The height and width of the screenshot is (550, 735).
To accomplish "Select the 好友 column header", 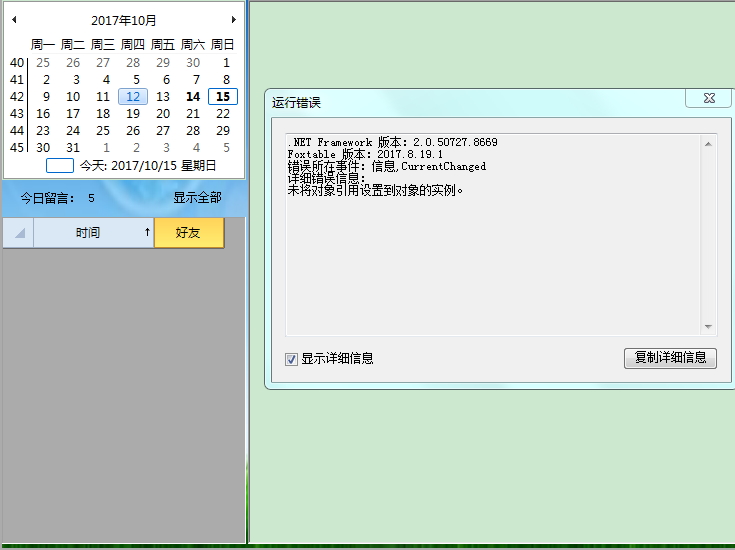I will pyautogui.click(x=189, y=233).
